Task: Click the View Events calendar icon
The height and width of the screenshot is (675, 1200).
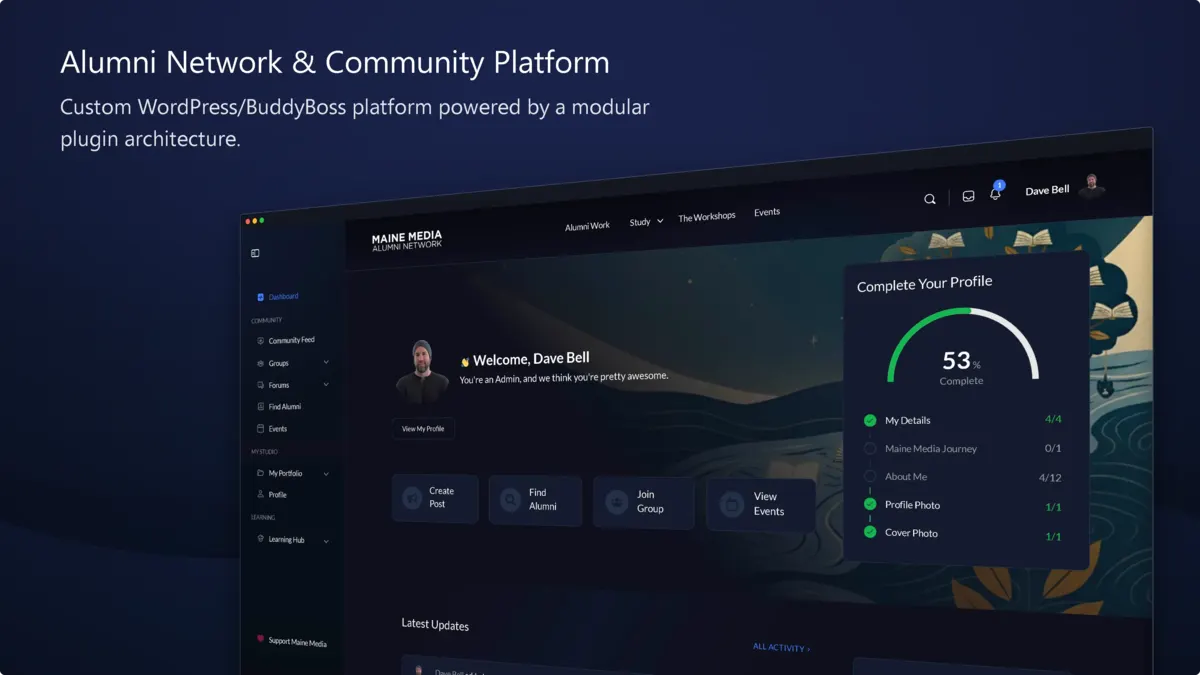Action: [x=732, y=504]
